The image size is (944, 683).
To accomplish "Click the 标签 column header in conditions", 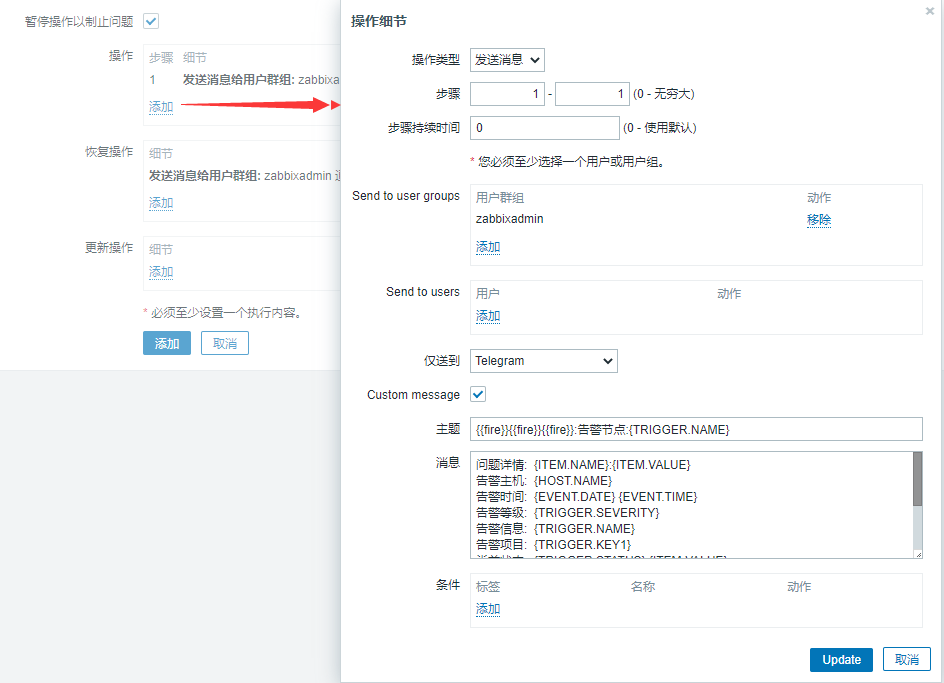I will [488, 587].
